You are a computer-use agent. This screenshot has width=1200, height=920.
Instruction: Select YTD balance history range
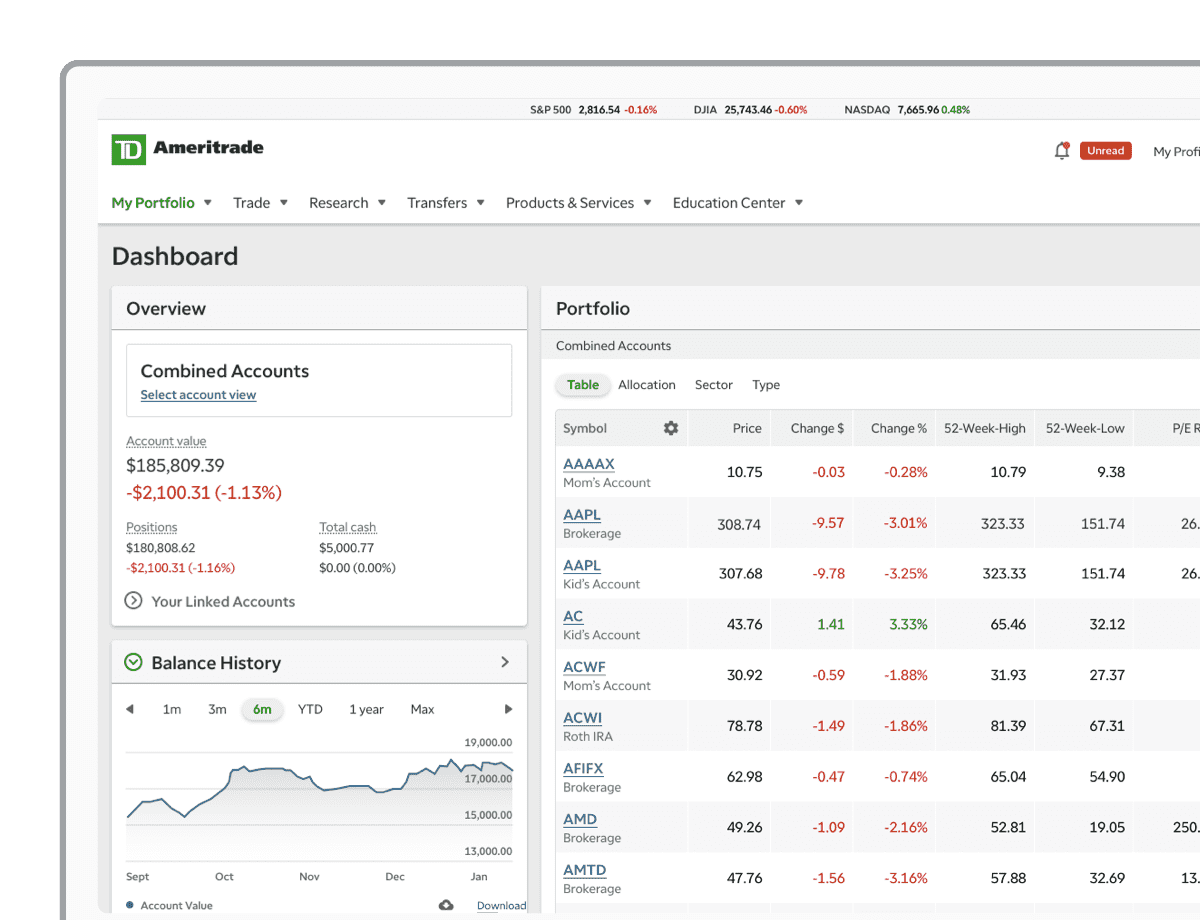(310, 709)
